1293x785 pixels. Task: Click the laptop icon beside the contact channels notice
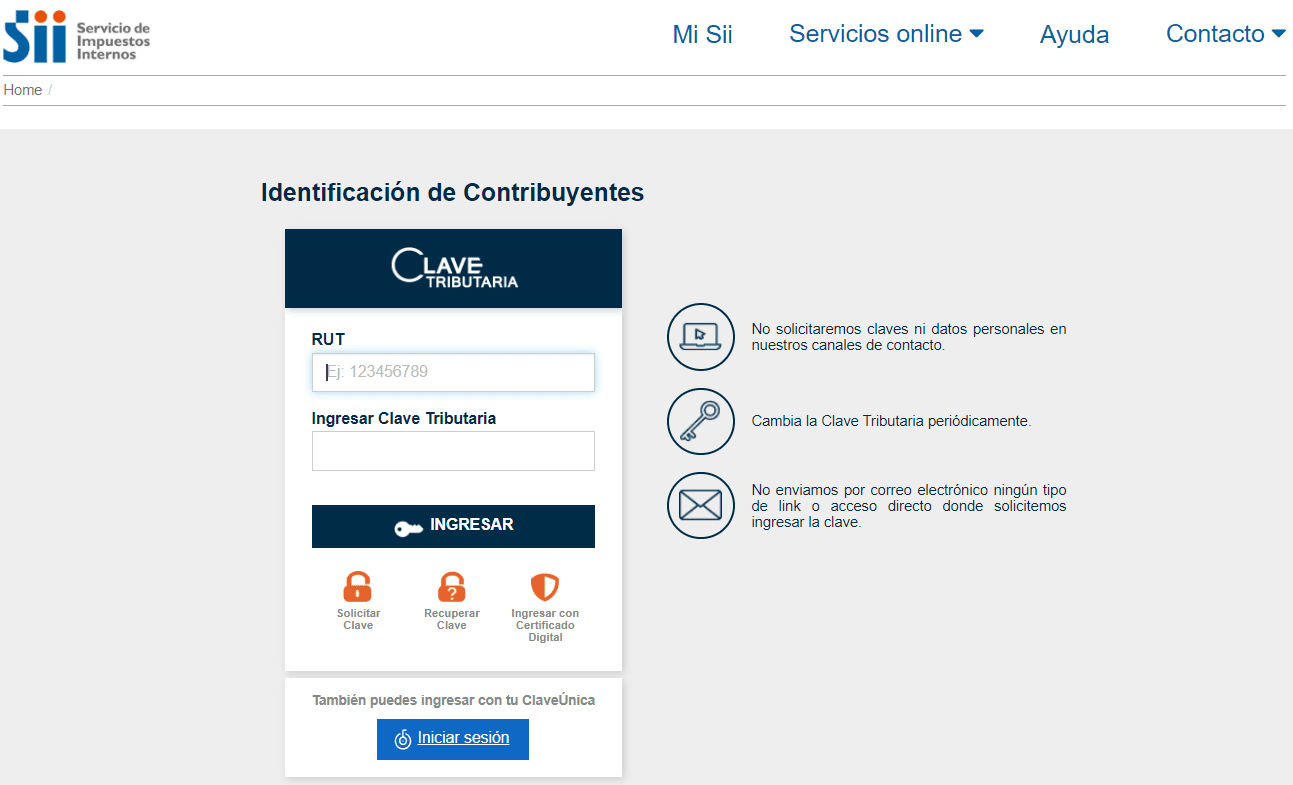(x=701, y=337)
